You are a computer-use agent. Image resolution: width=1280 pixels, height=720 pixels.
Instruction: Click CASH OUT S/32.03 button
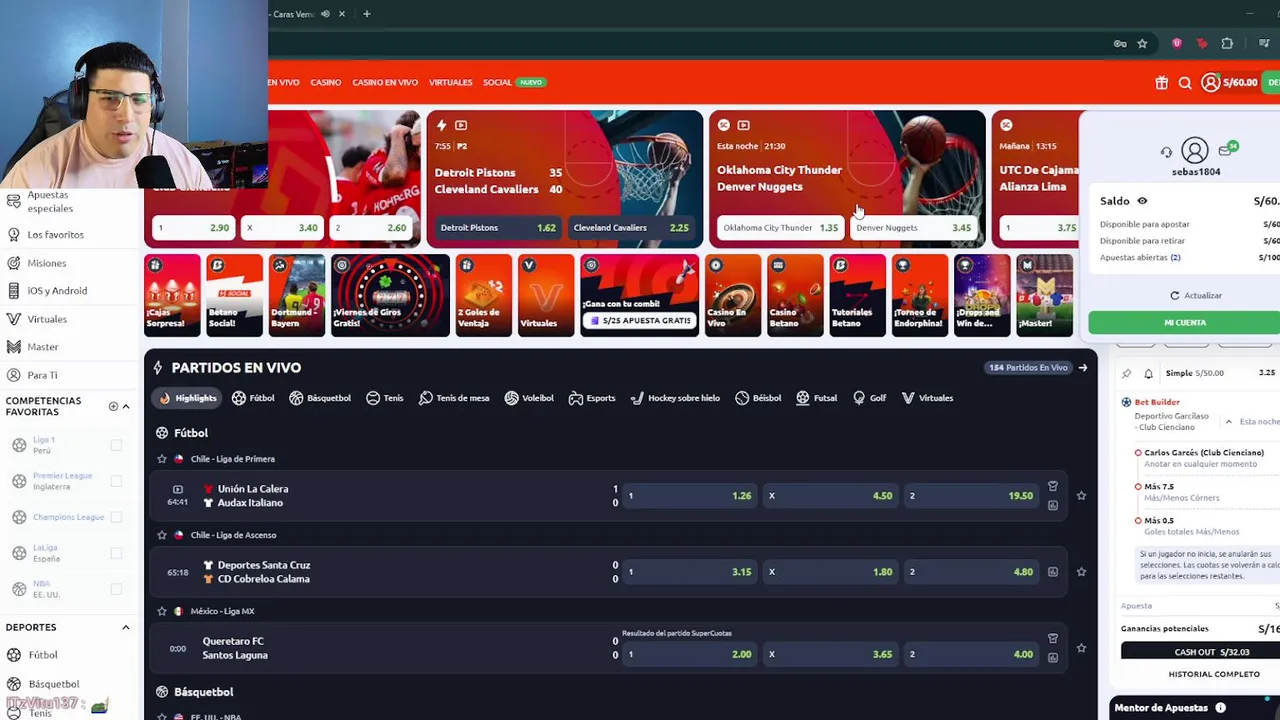pos(1200,652)
